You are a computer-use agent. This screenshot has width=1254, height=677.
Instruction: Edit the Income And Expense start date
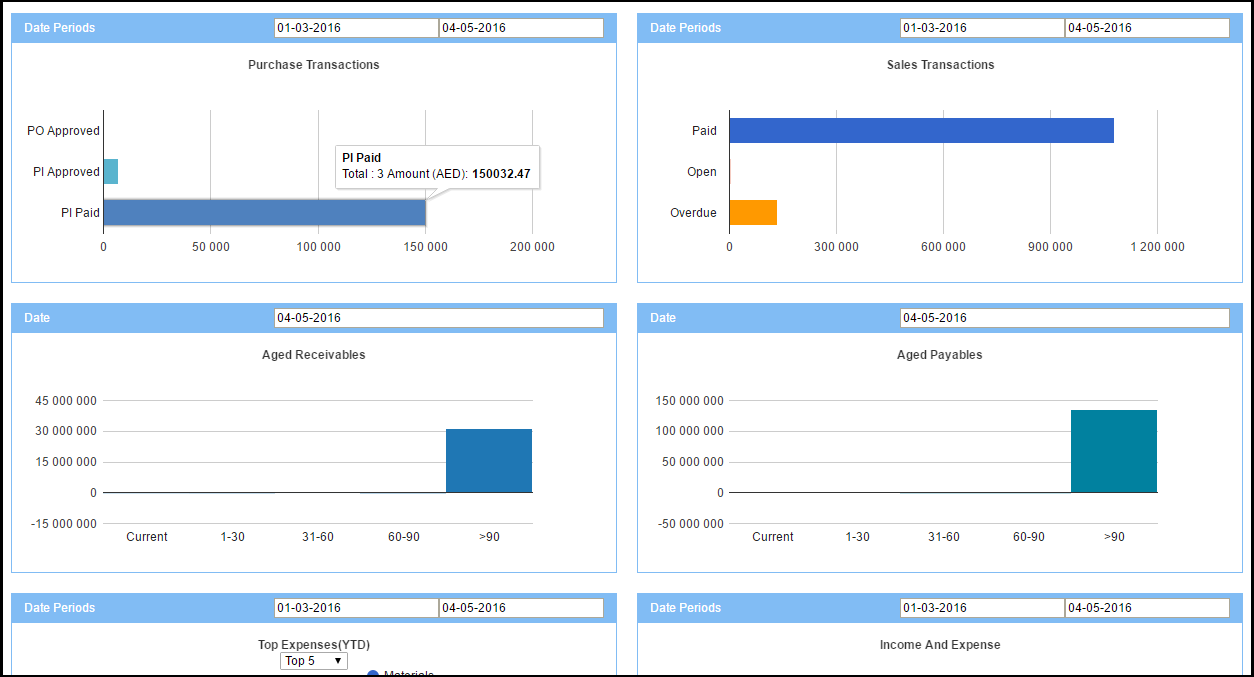pyautogui.click(x=982, y=608)
